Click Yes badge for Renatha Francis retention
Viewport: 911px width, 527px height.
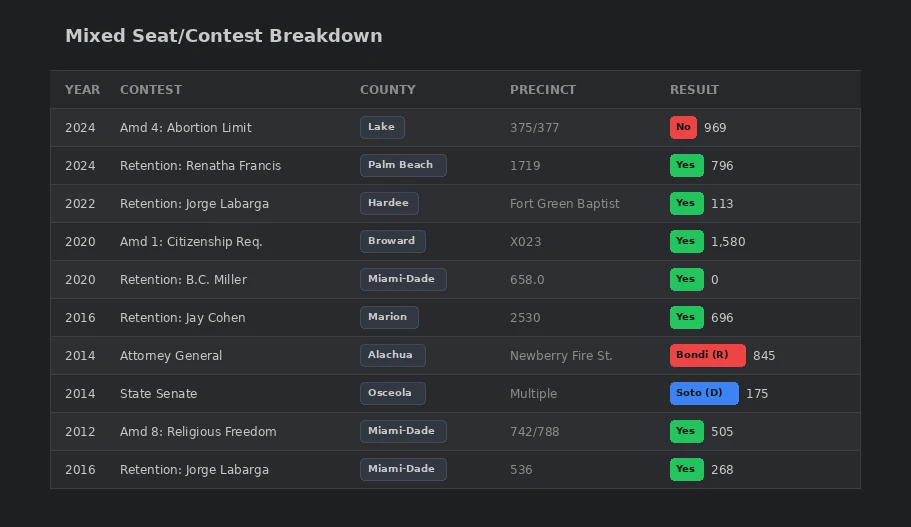pyautogui.click(x=686, y=165)
